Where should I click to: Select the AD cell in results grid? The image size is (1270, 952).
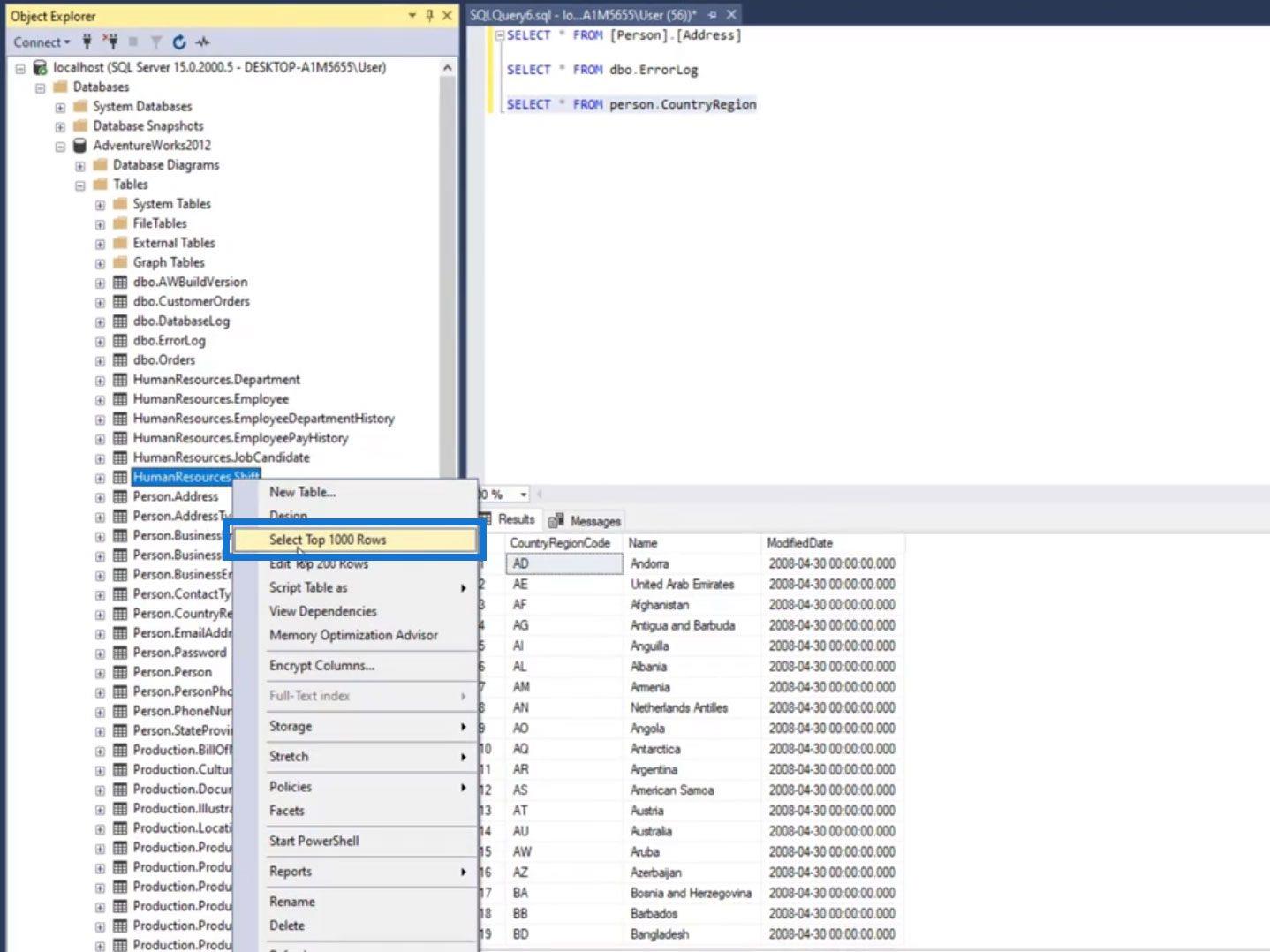[x=563, y=563]
